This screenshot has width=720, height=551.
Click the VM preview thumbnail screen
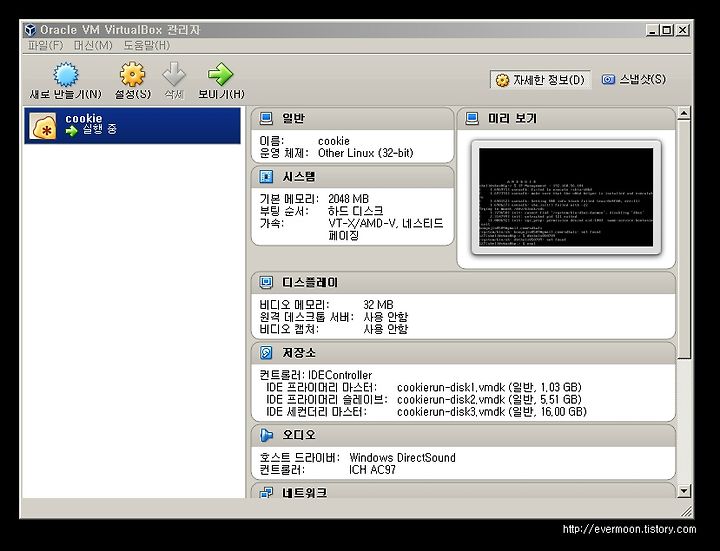pos(566,197)
